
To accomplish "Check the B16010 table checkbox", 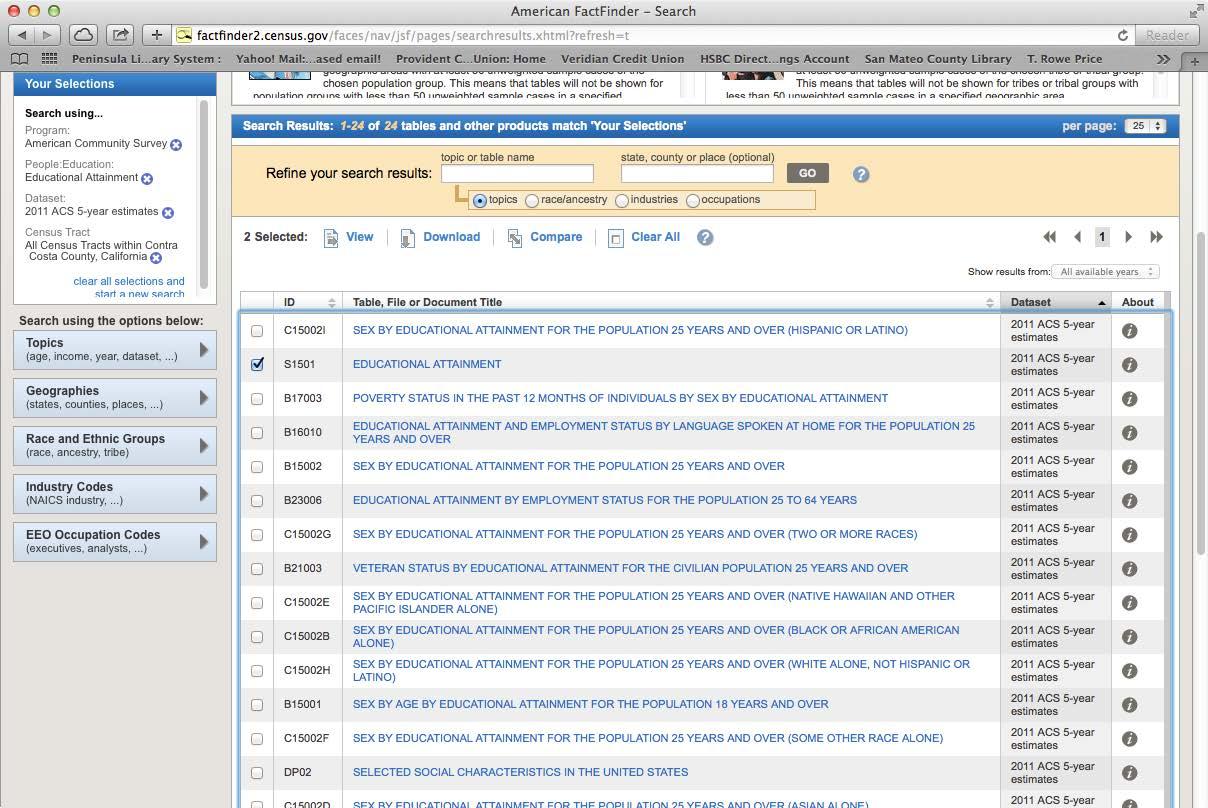I will tap(257, 433).
